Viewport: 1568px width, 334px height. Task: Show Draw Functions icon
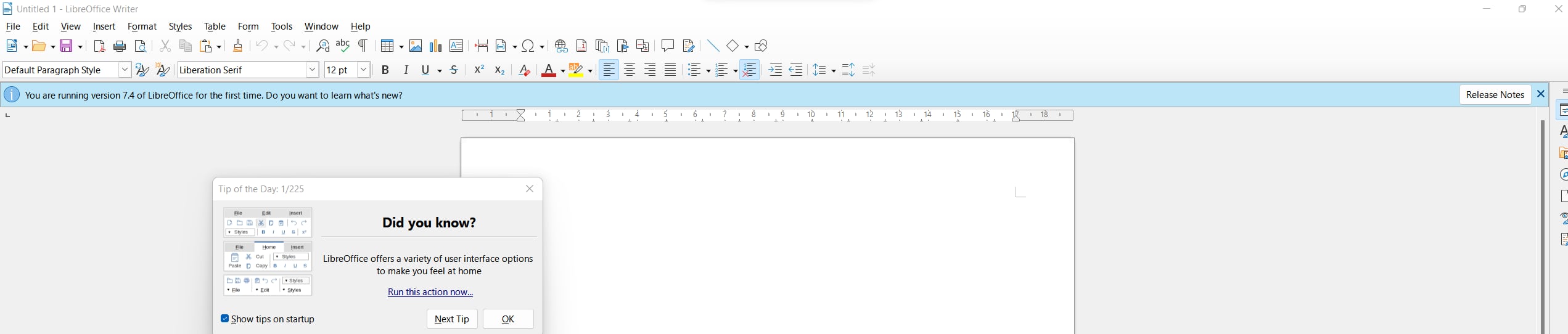click(761, 46)
